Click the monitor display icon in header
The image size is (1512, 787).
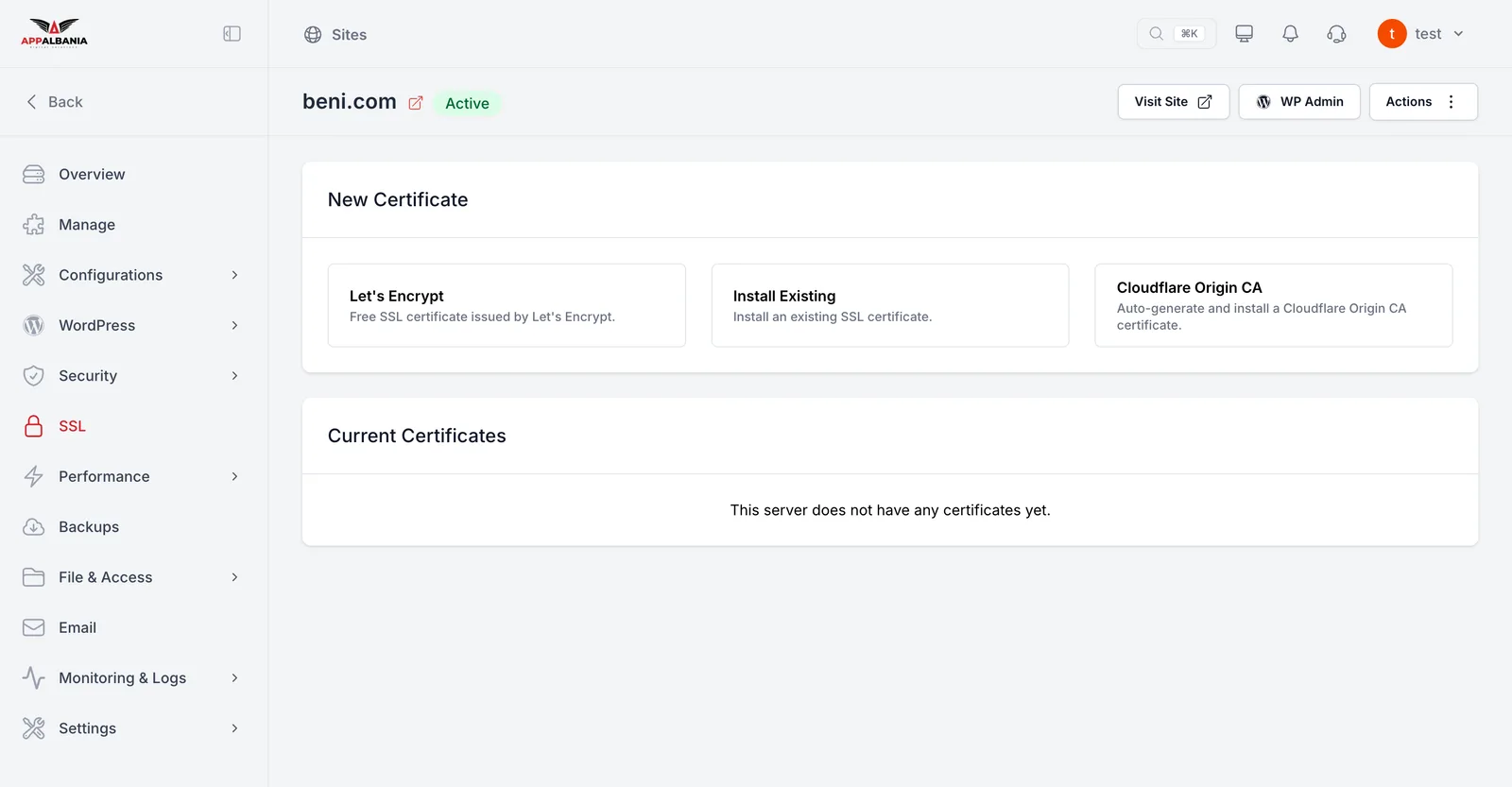pyautogui.click(x=1244, y=34)
